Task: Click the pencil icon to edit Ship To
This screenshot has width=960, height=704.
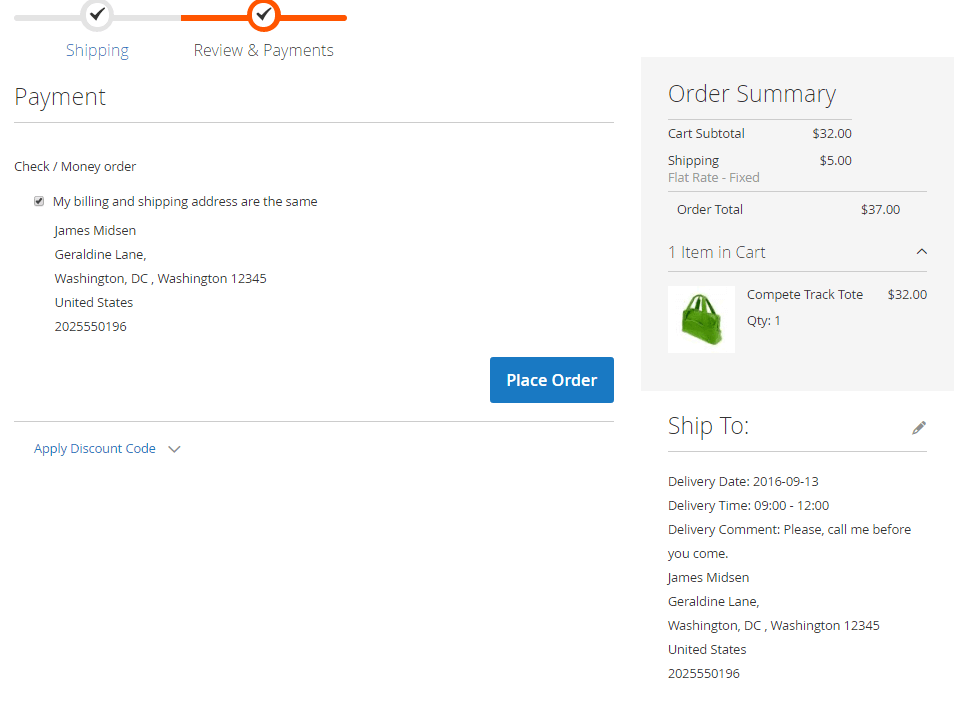Action: (919, 427)
